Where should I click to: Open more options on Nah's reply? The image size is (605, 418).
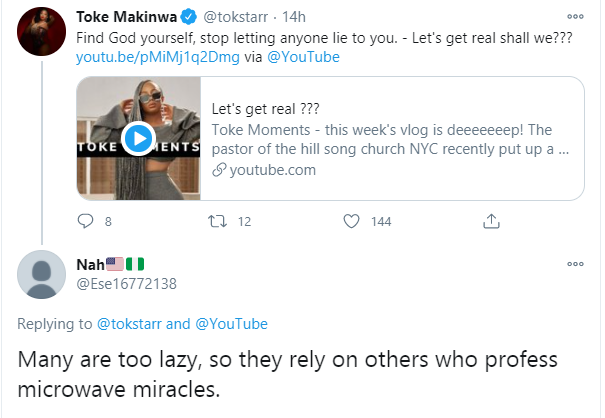pos(575,264)
